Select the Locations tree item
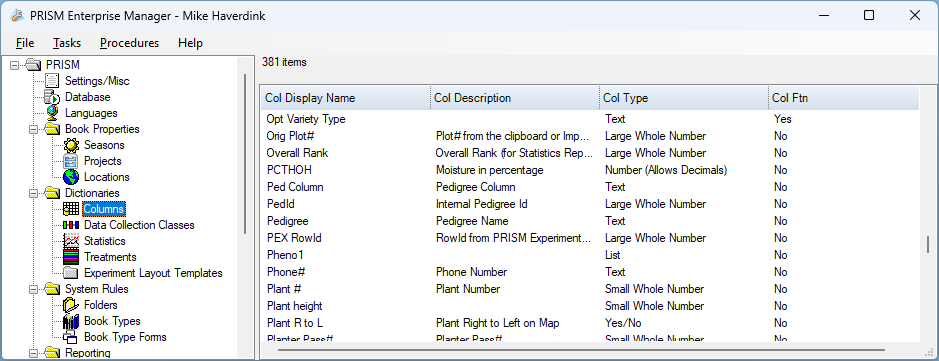The height and width of the screenshot is (361, 939). coord(107,177)
